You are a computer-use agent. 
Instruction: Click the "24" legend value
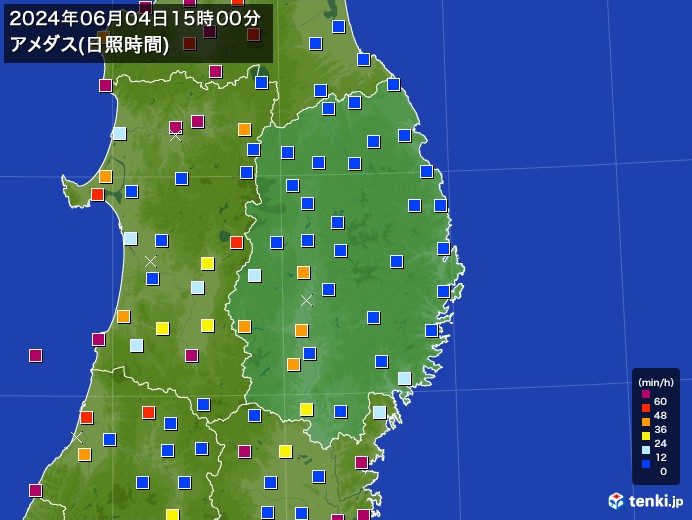[x=660, y=443]
